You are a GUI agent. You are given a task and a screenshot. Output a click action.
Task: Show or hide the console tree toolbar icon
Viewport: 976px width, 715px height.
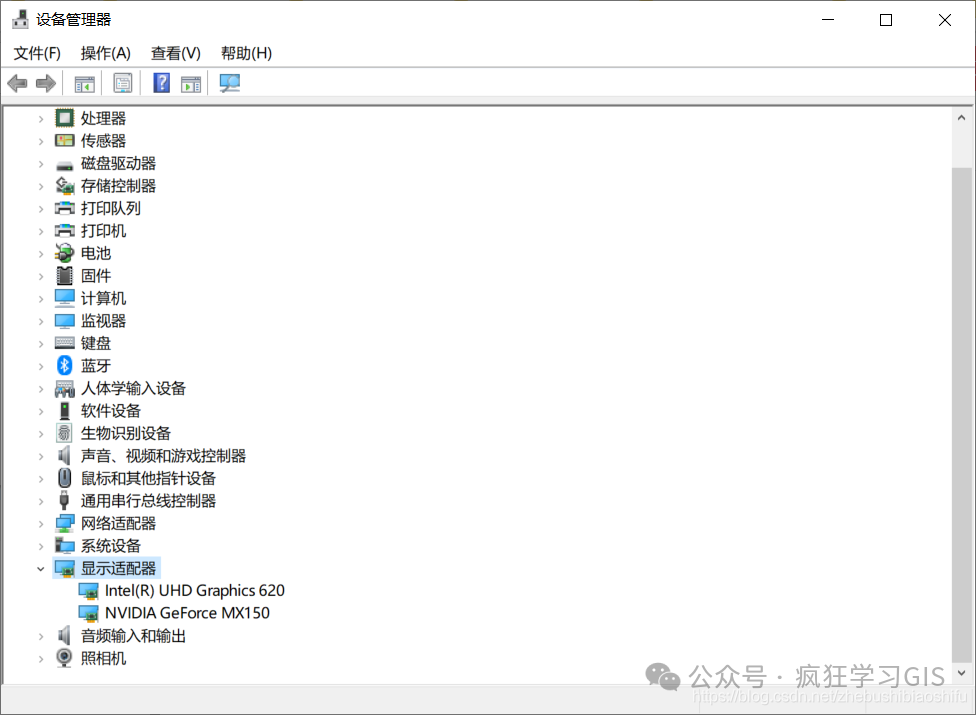(84, 83)
